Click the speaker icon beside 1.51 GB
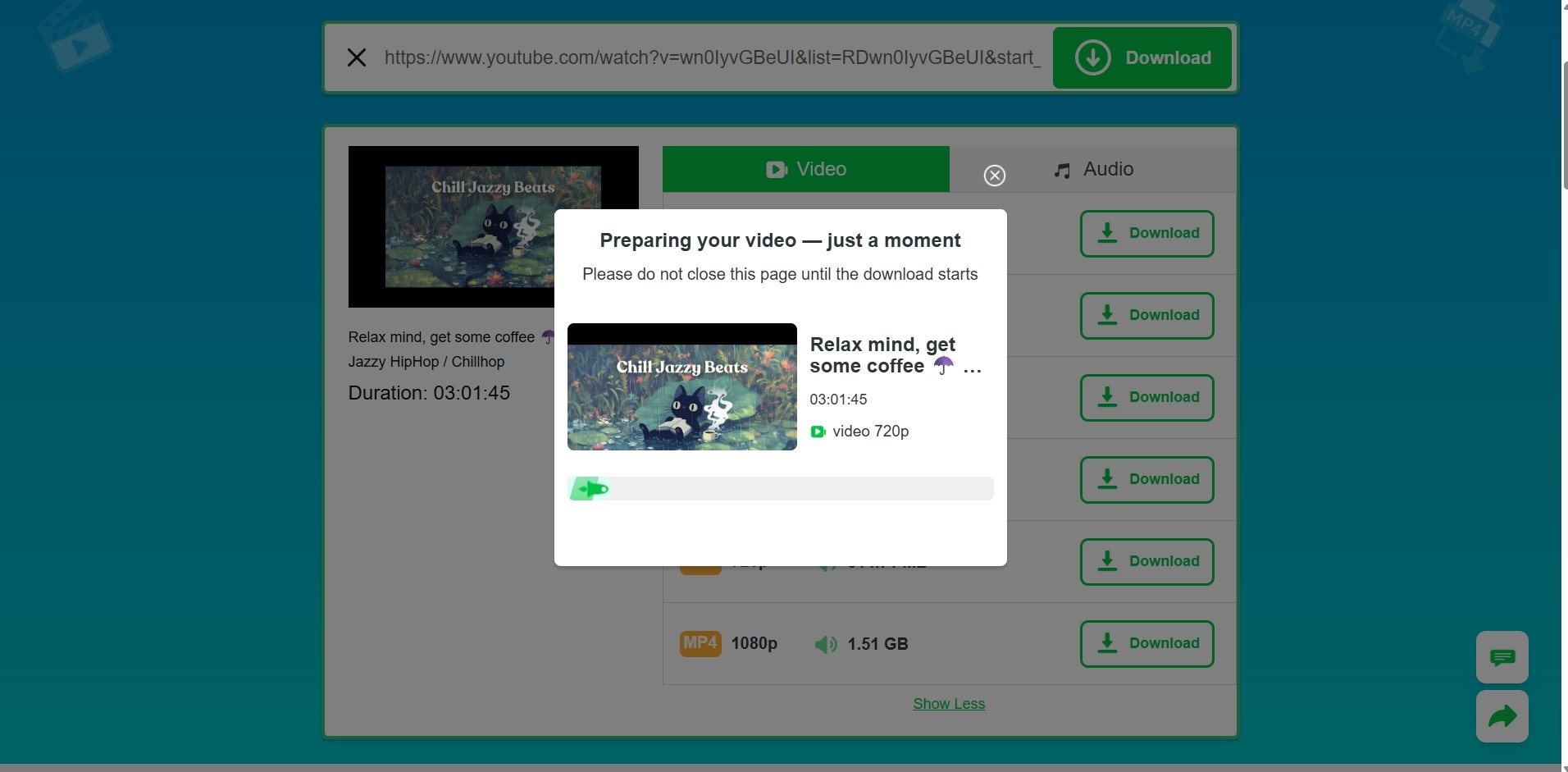Screen dimensions: 1568x772 point(826,645)
